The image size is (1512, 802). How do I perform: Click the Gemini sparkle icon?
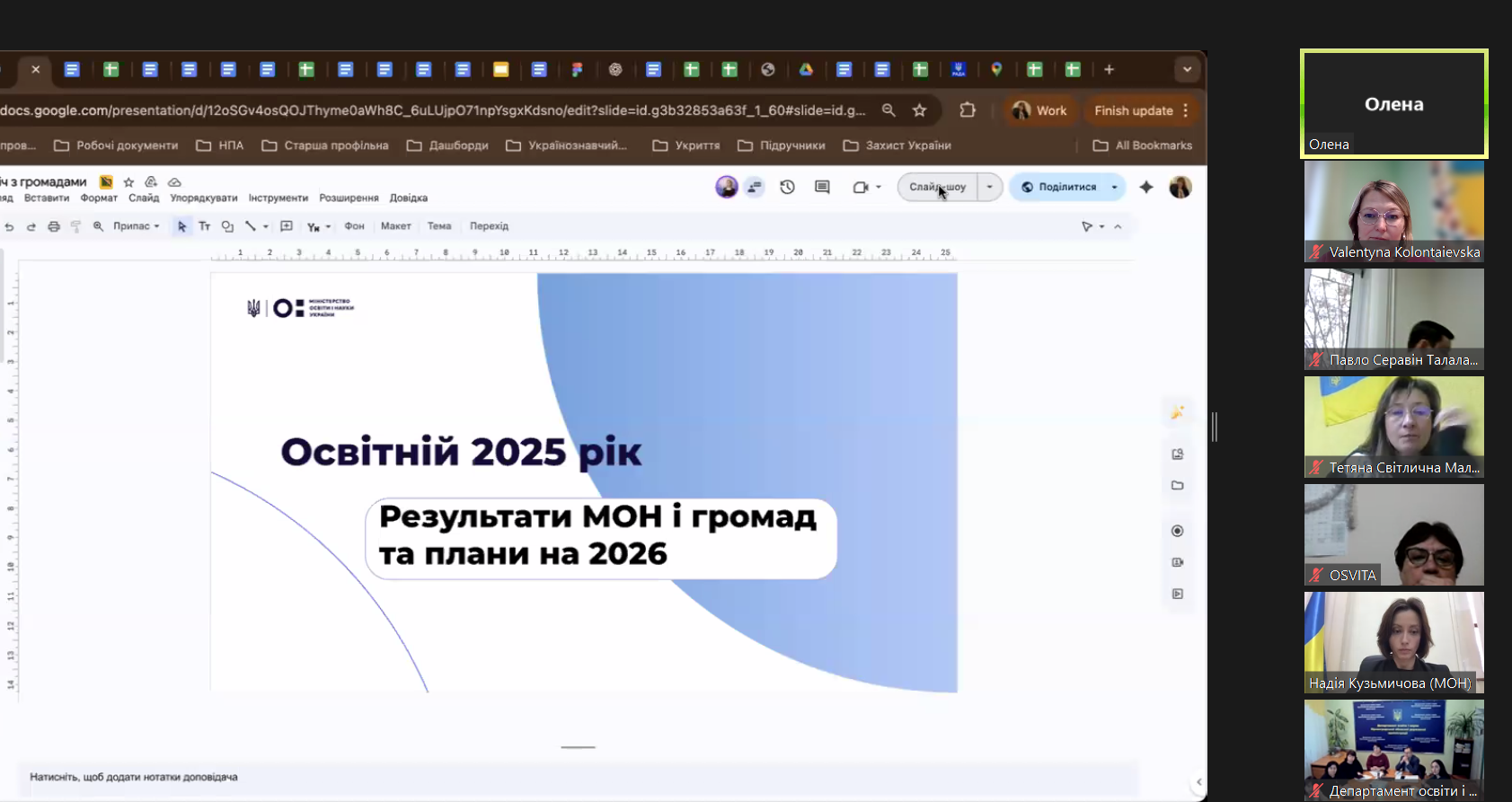[x=1146, y=187]
